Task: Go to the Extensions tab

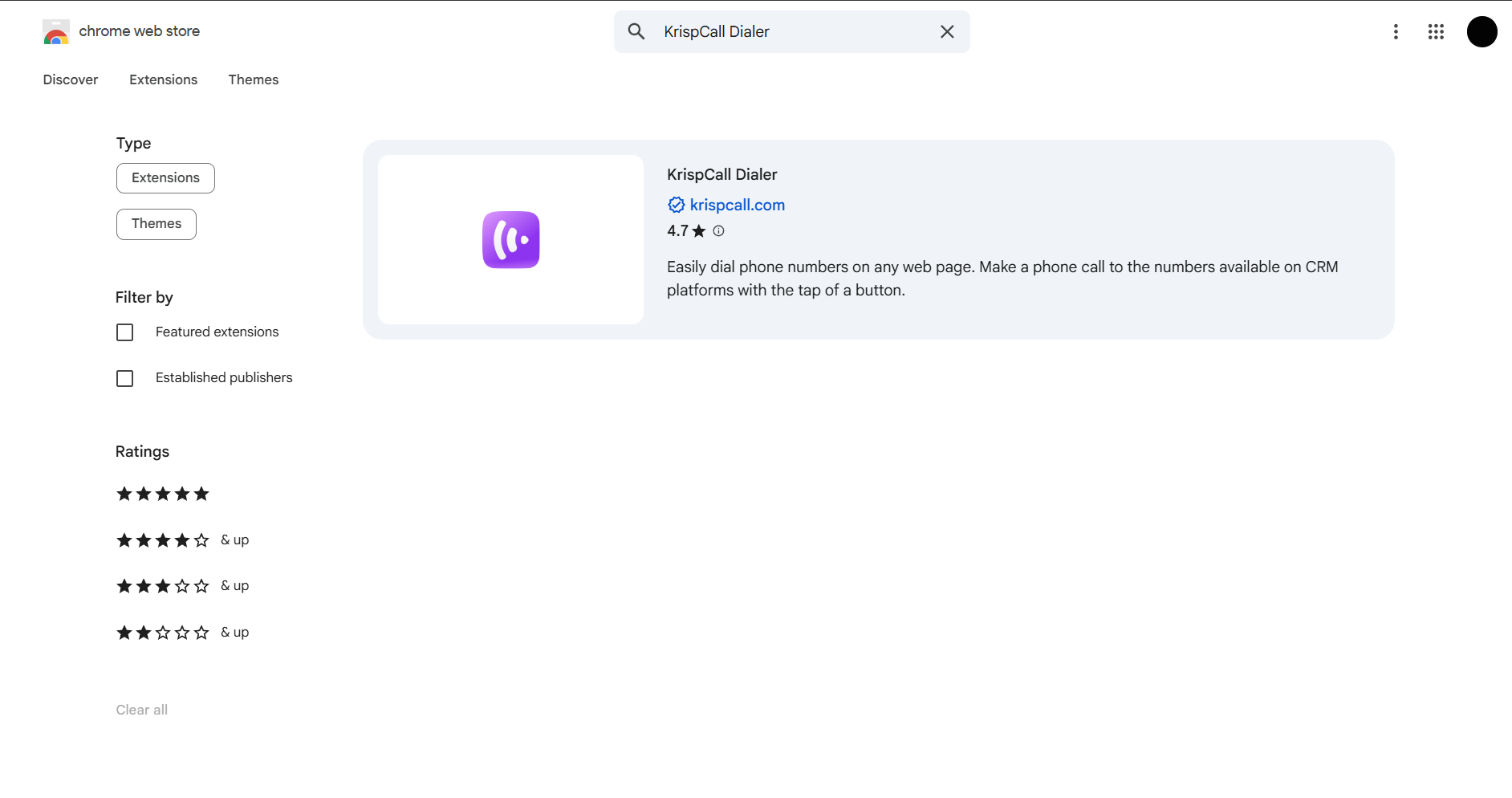Action: point(164,79)
